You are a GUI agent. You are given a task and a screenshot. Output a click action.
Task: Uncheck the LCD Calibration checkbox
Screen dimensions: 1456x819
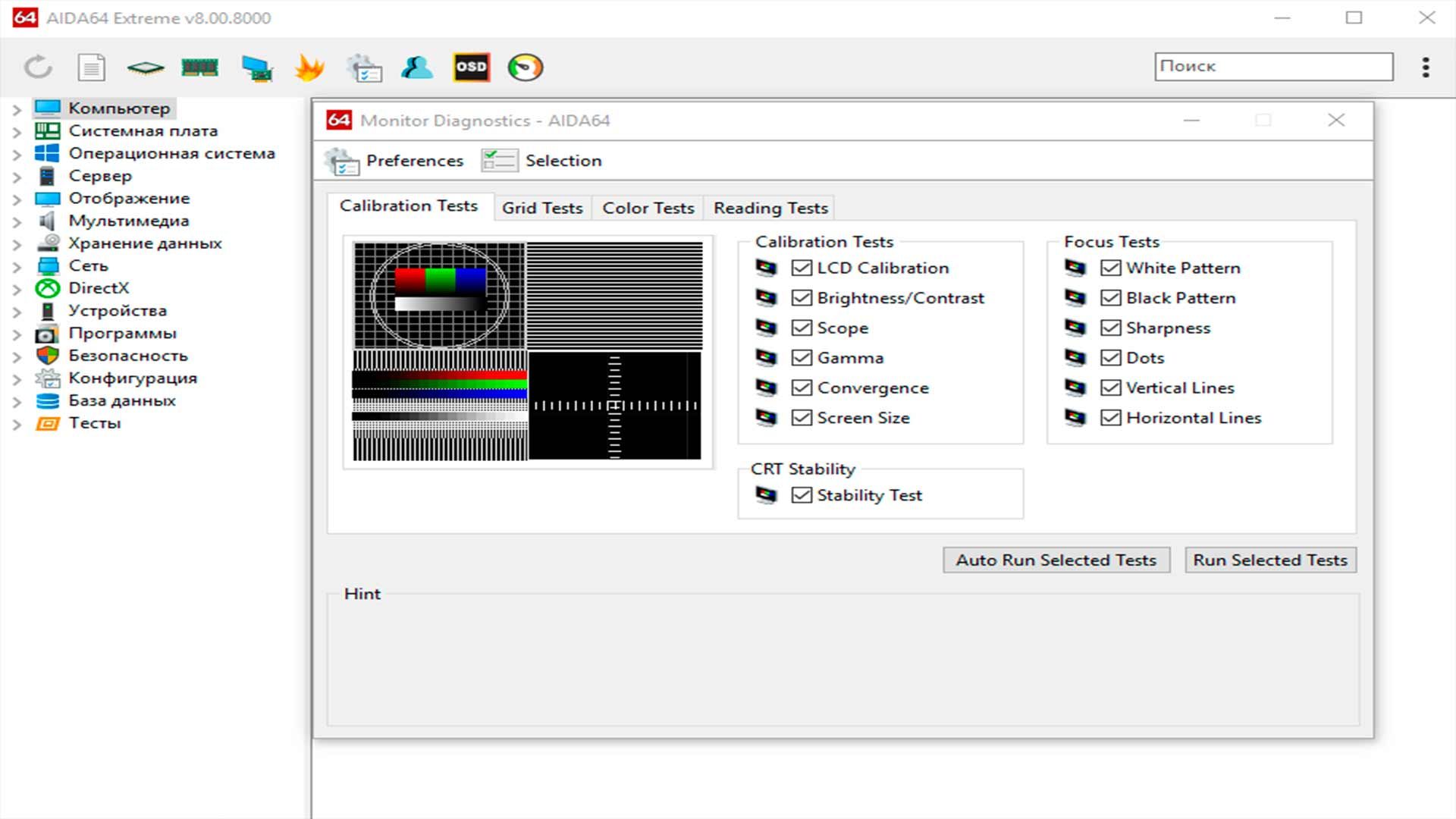click(802, 268)
